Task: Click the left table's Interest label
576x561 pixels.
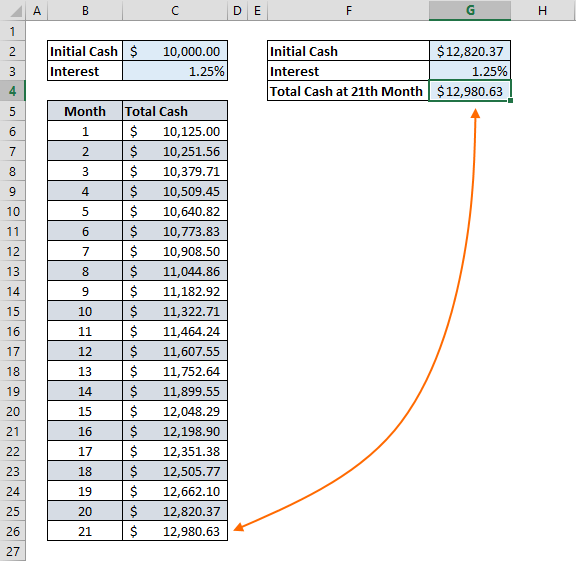Action: pyautogui.click(x=85, y=71)
